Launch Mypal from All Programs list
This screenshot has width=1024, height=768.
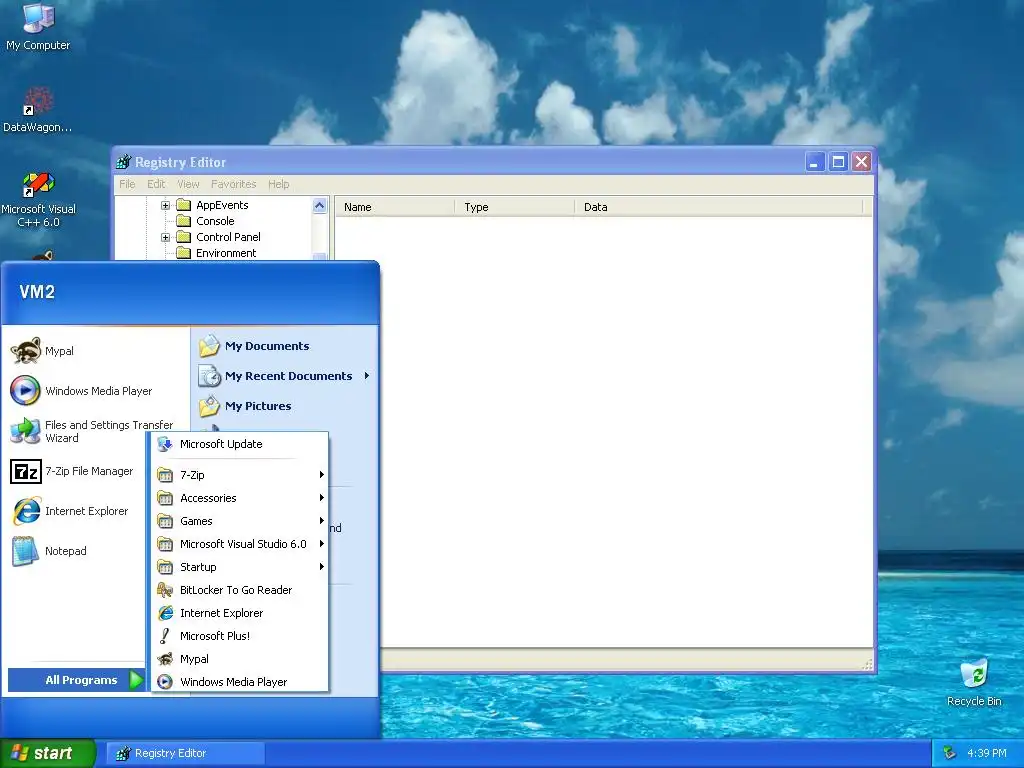point(240,659)
